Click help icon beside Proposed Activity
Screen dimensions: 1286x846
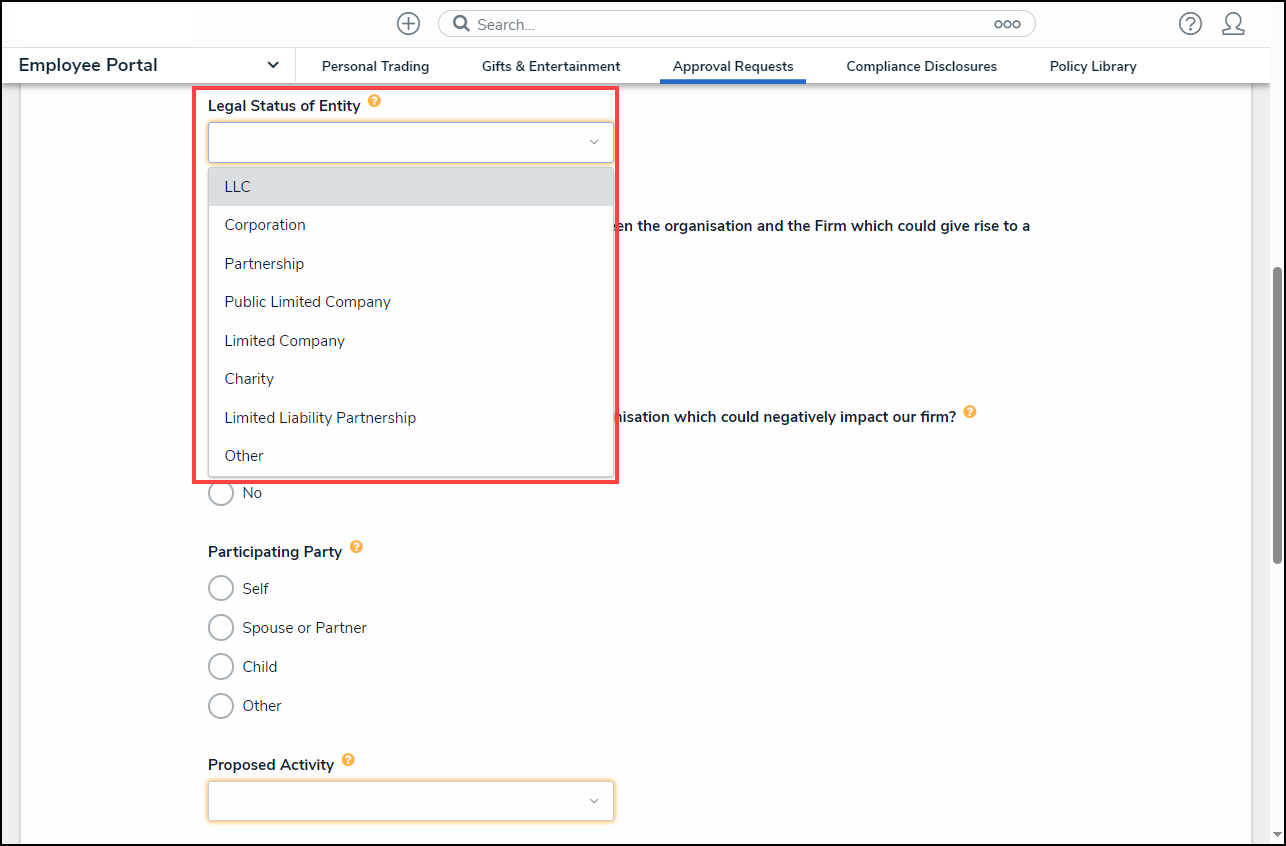348,760
